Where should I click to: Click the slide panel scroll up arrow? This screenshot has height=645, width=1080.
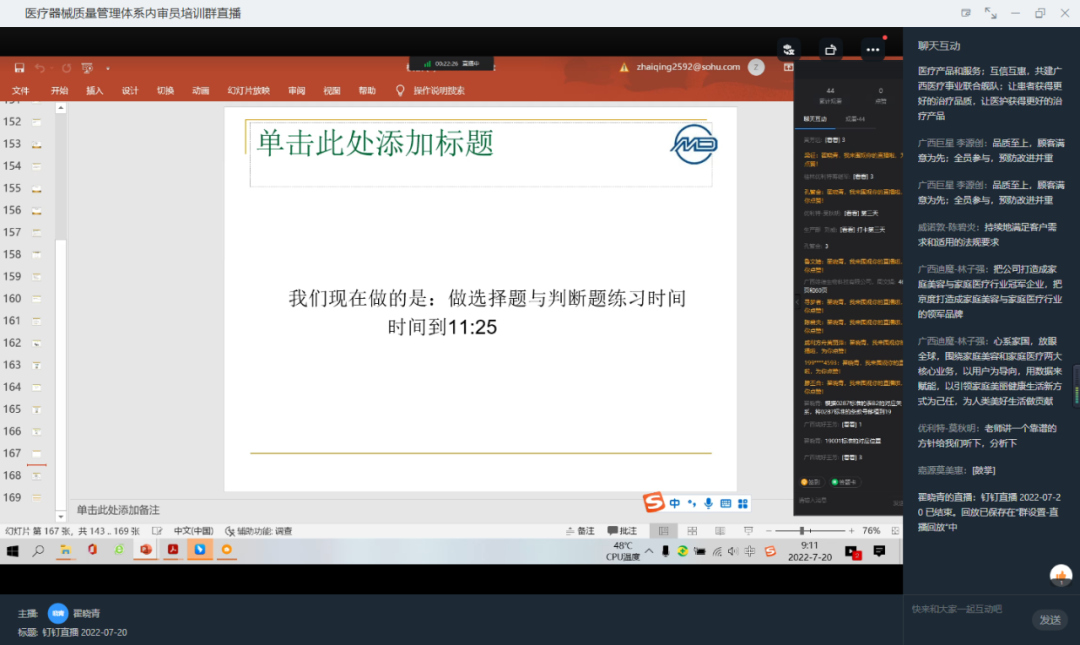(x=61, y=108)
